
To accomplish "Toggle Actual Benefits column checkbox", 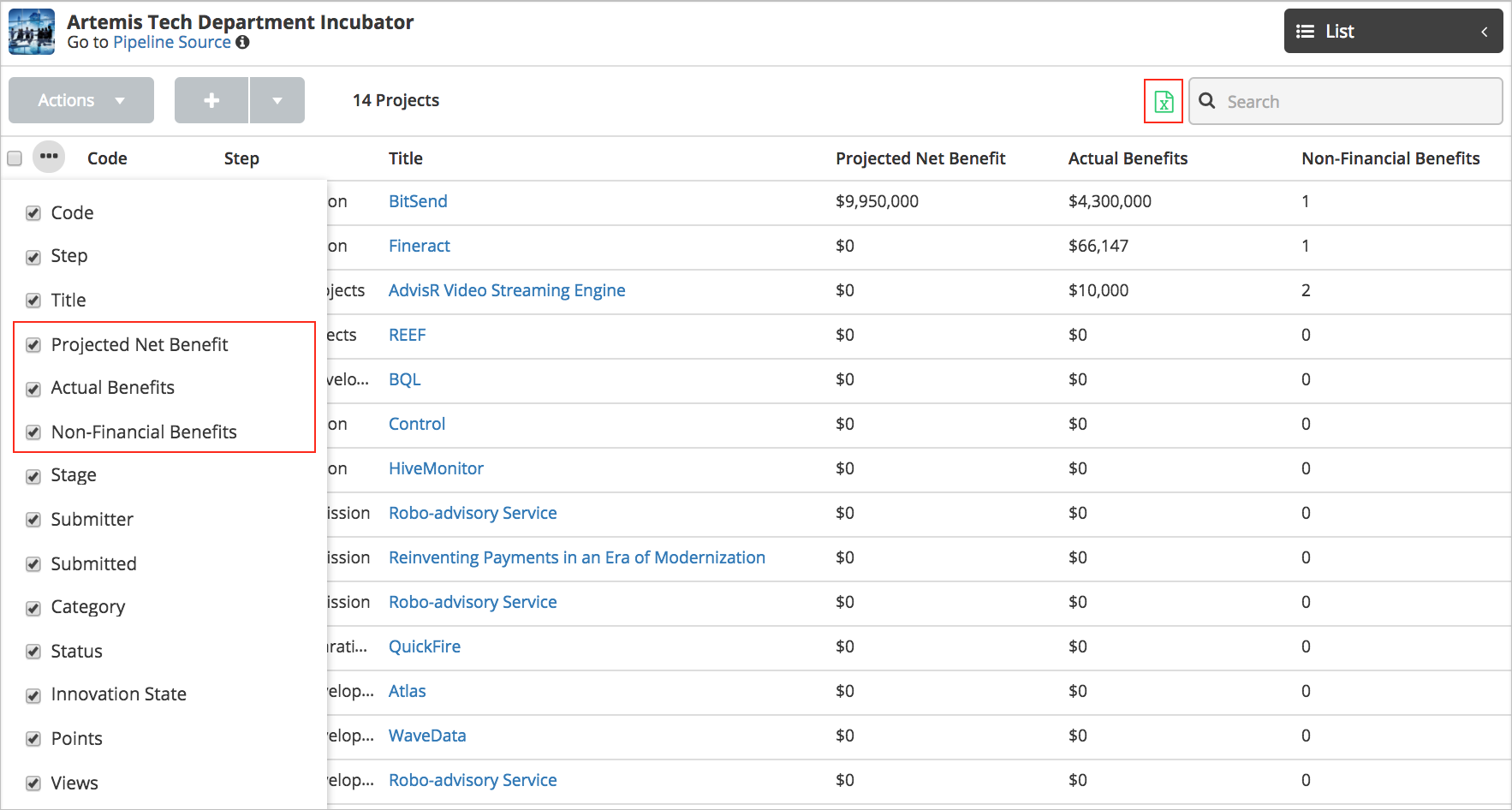I will click(33, 389).
